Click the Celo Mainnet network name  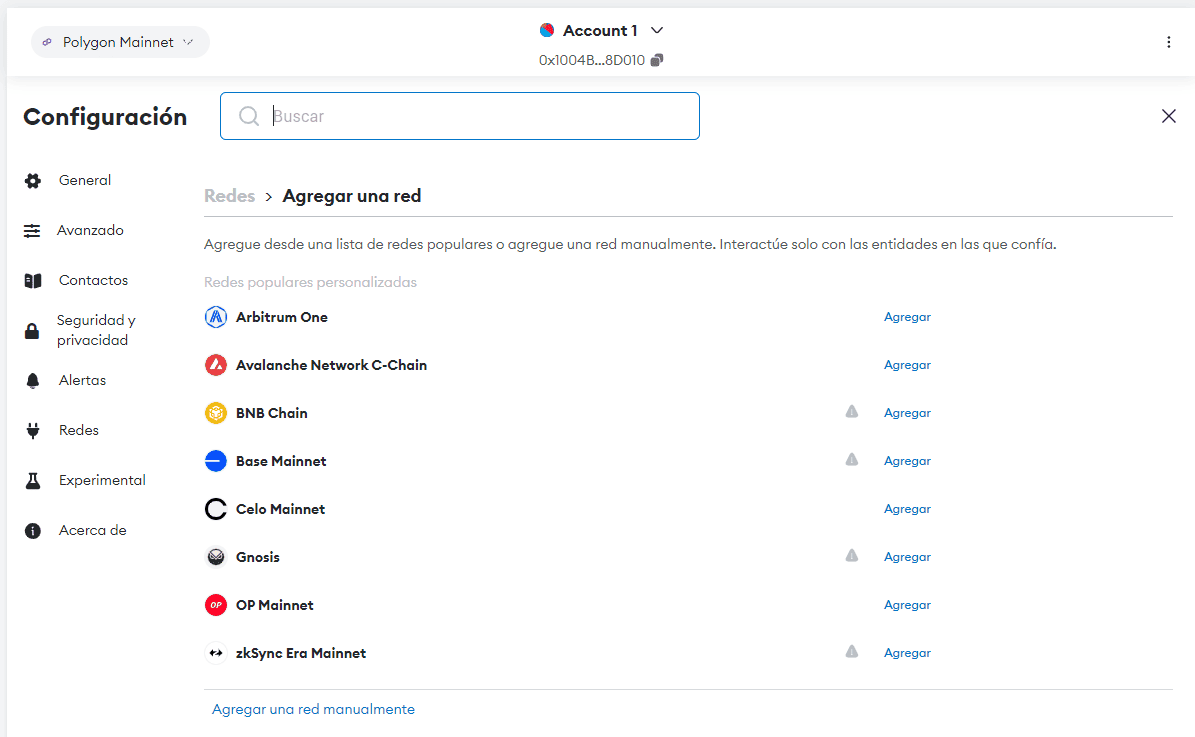click(x=280, y=509)
